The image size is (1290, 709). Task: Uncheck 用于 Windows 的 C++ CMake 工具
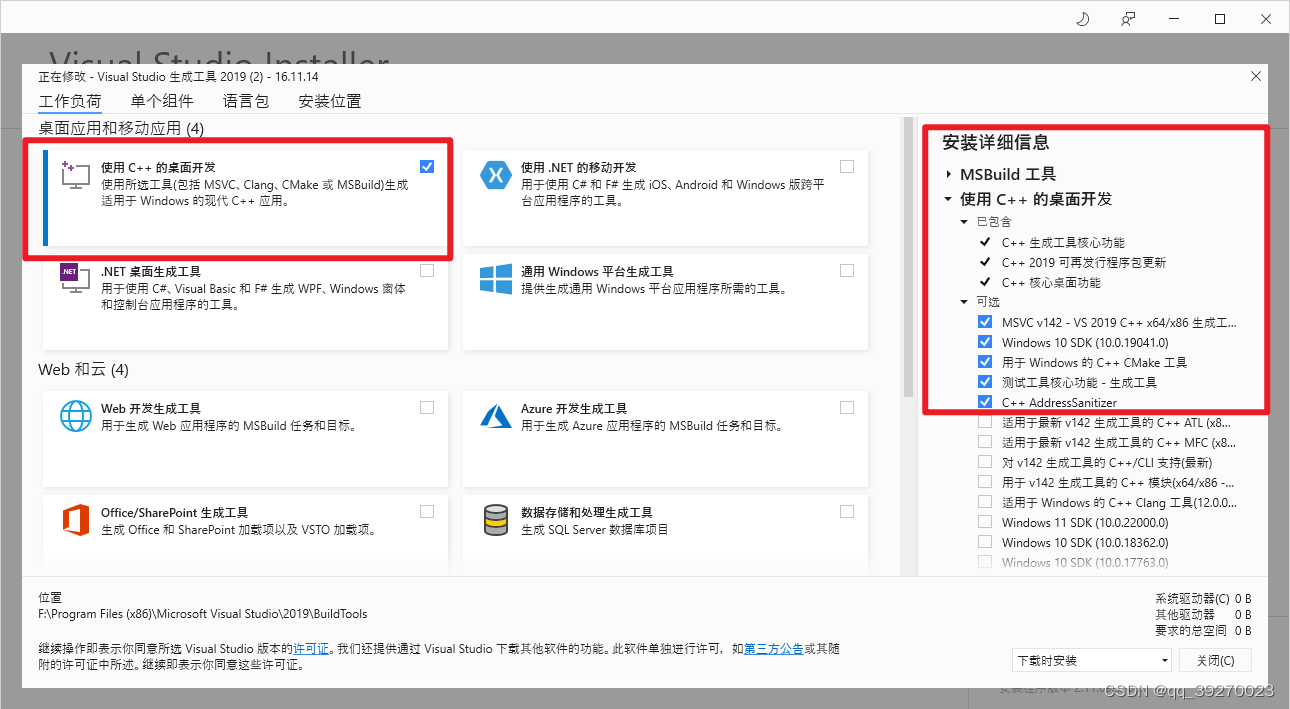click(985, 362)
